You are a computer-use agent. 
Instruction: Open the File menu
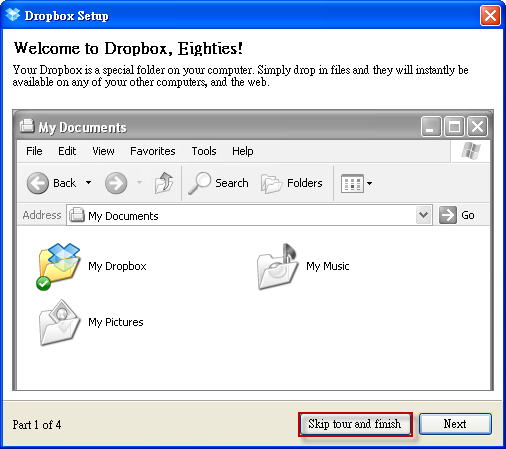pos(34,151)
